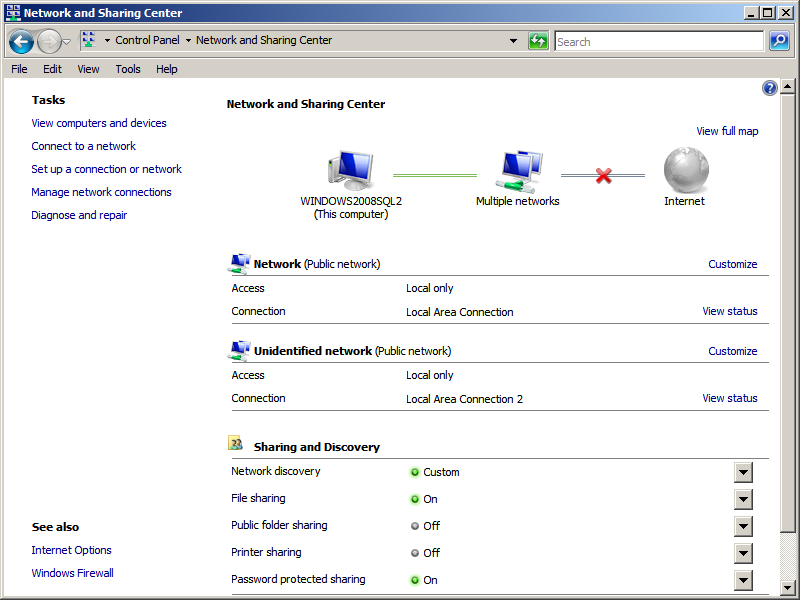This screenshot has height=600, width=800.
Task: View status of Local Area Connection
Action: (730, 311)
